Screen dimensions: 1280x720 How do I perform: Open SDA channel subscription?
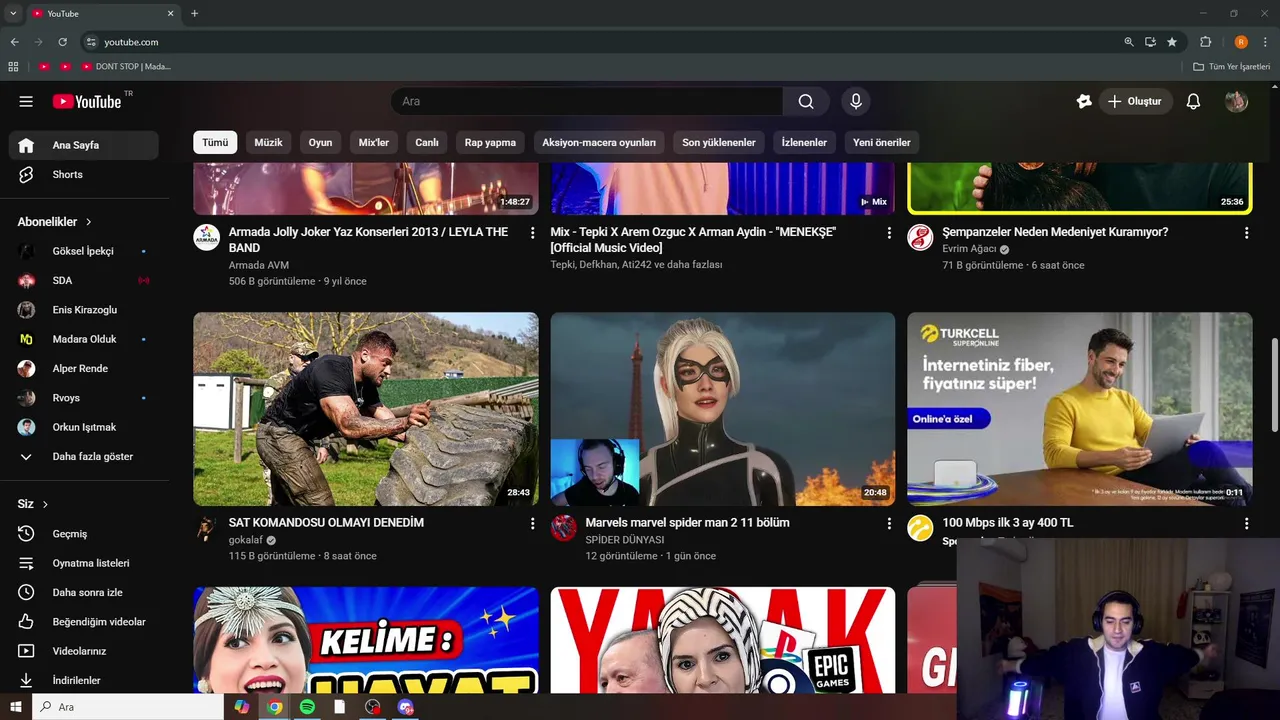tap(84, 280)
